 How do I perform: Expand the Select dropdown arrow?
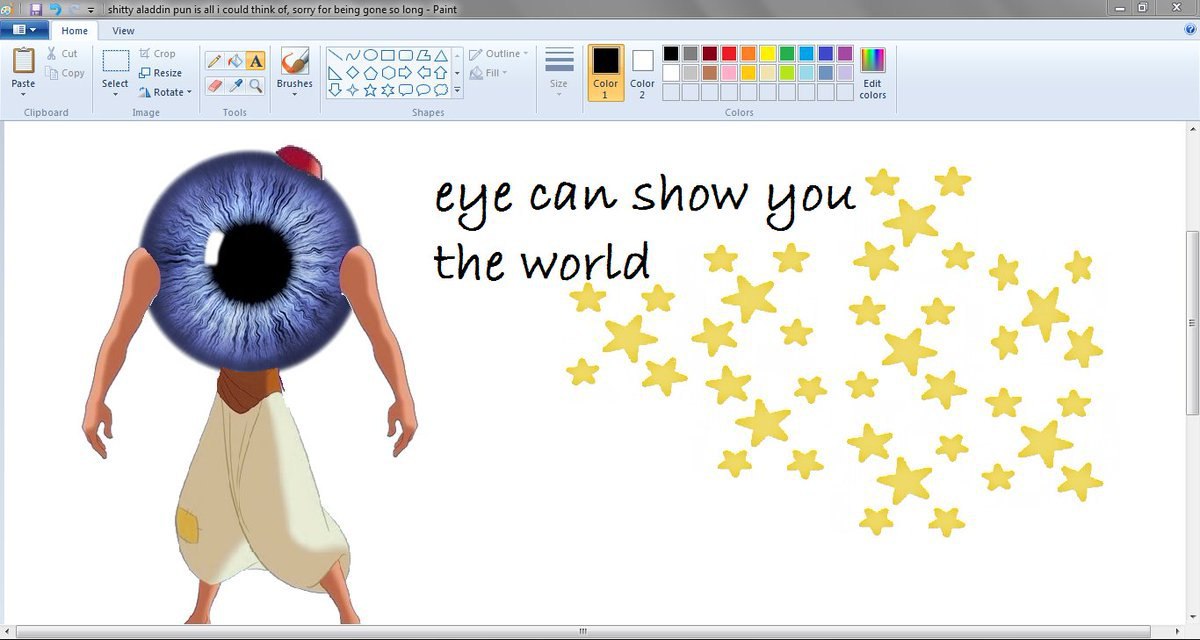(x=115, y=95)
